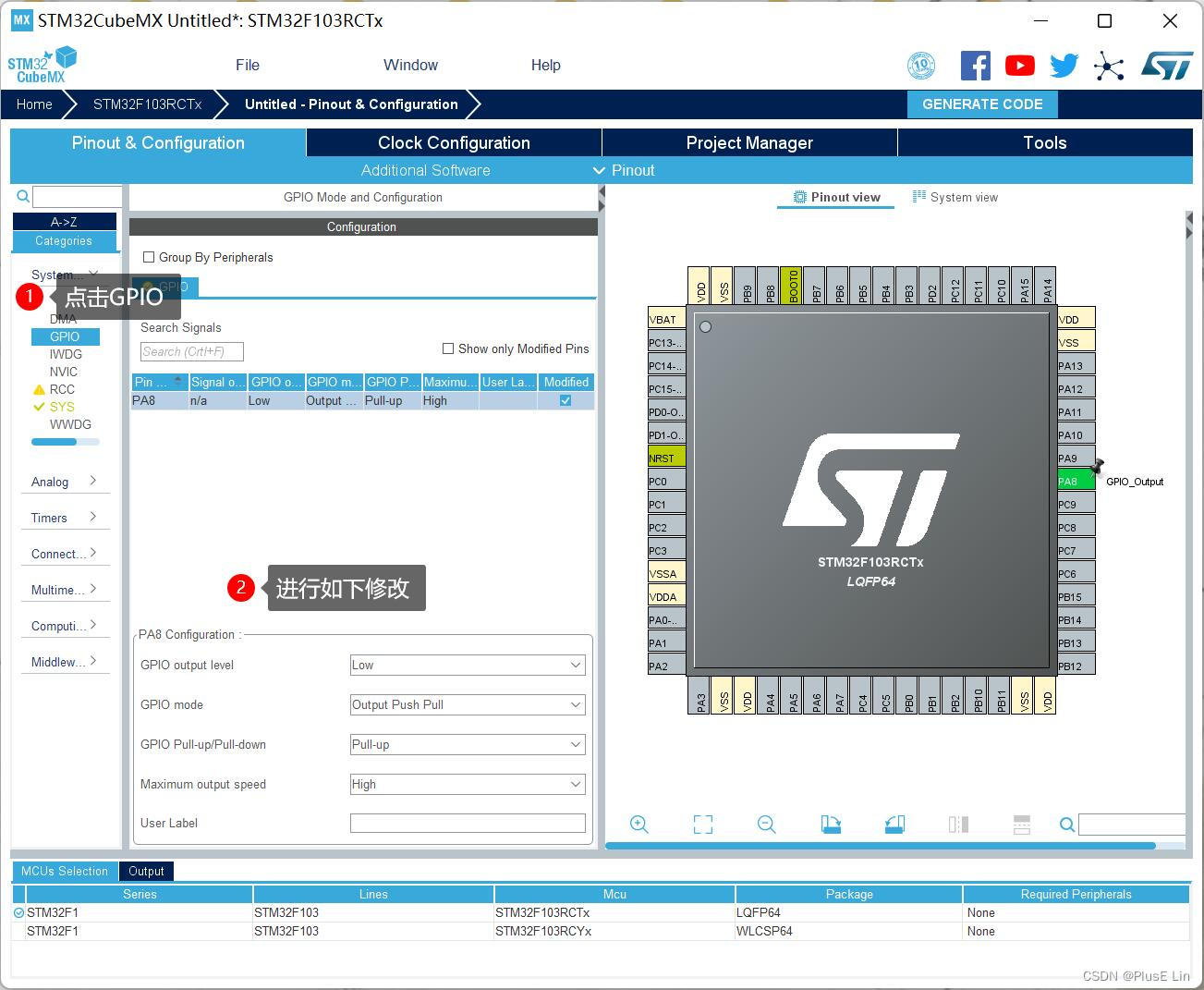Click the pin search magnifier icon
The width and height of the screenshot is (1204, 990).
pos(1066,825)
